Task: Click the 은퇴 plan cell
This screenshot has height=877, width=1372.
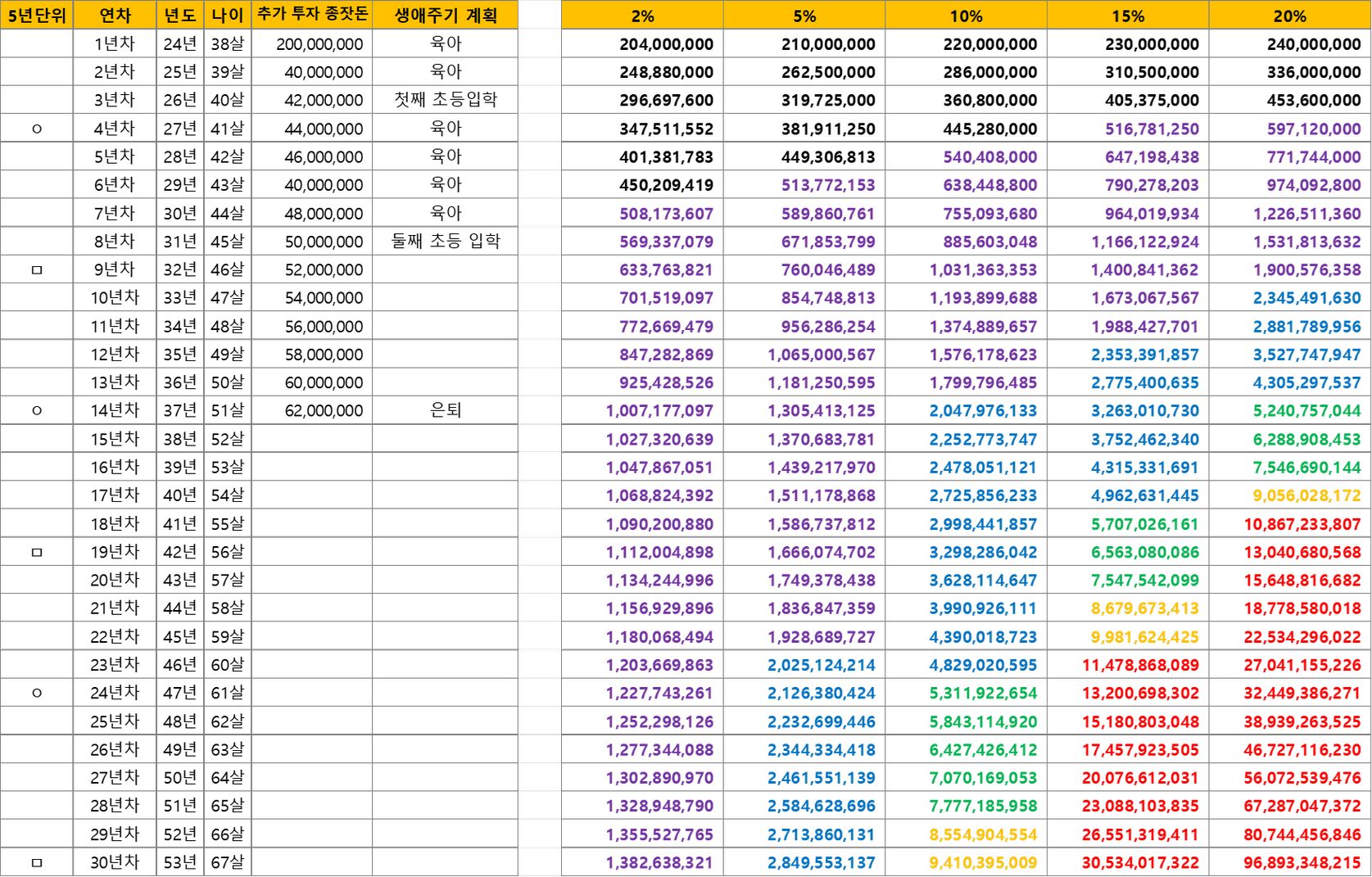Action: (446, 410)
